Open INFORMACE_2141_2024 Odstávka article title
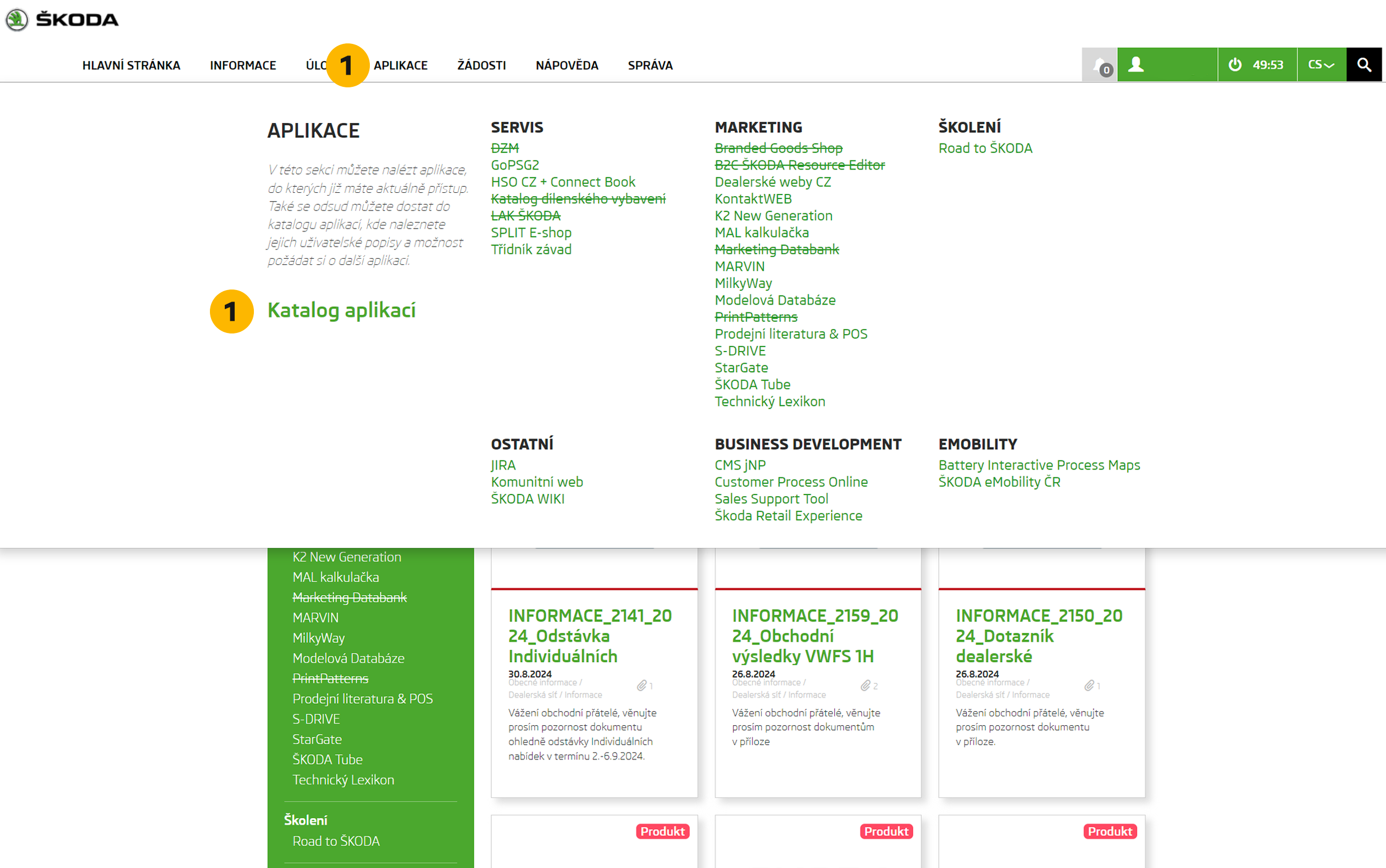Image resolution: width=1386 pixels, height=868 pixels. point(590,636)
